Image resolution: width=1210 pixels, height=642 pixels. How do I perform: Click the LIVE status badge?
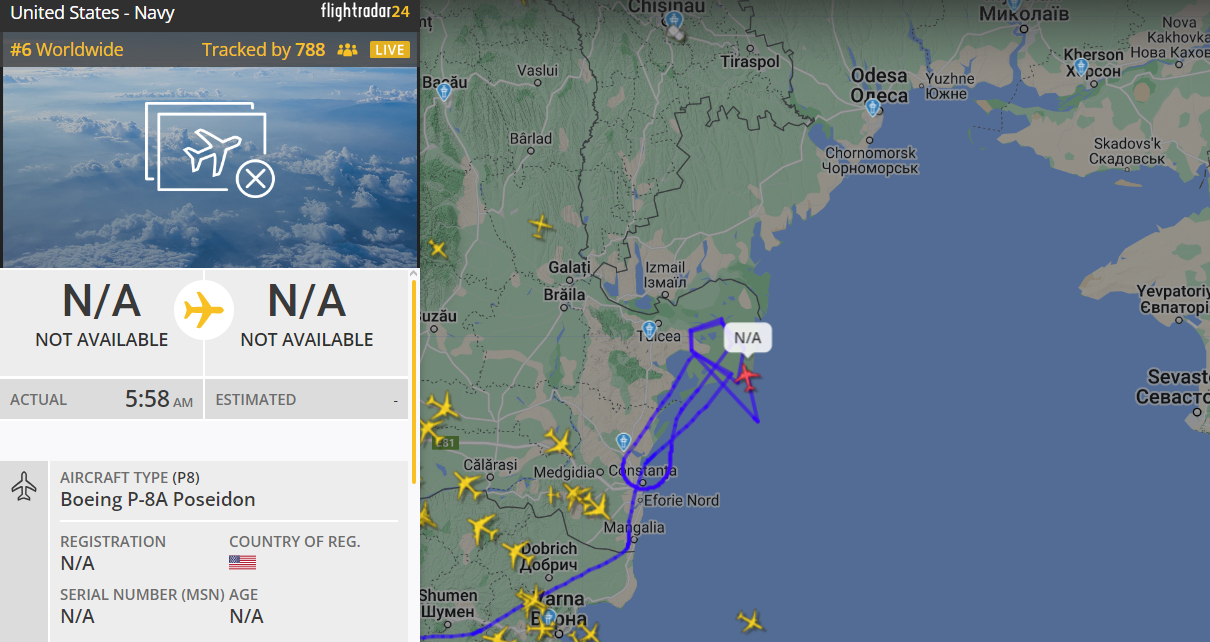[x=389, y=50]
